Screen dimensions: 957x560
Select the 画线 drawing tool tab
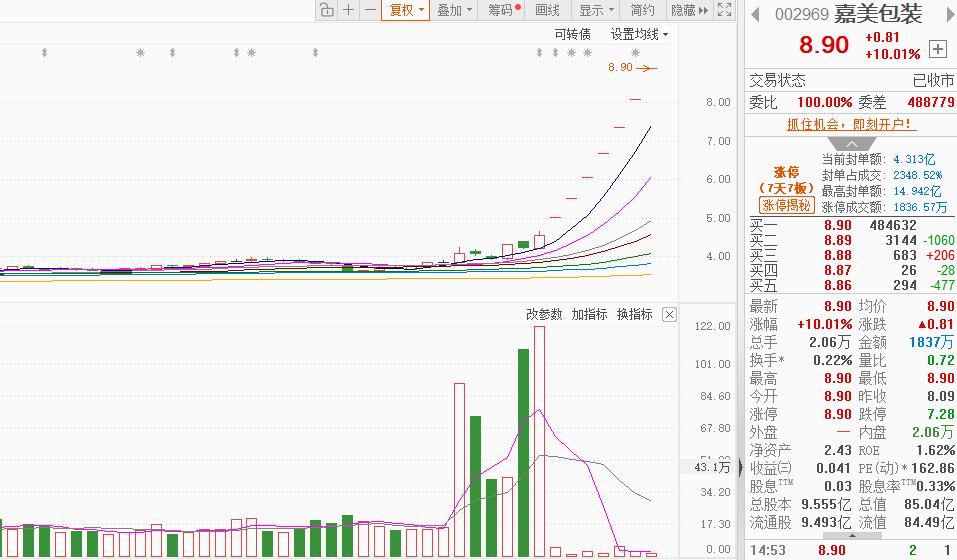(548, 10)
